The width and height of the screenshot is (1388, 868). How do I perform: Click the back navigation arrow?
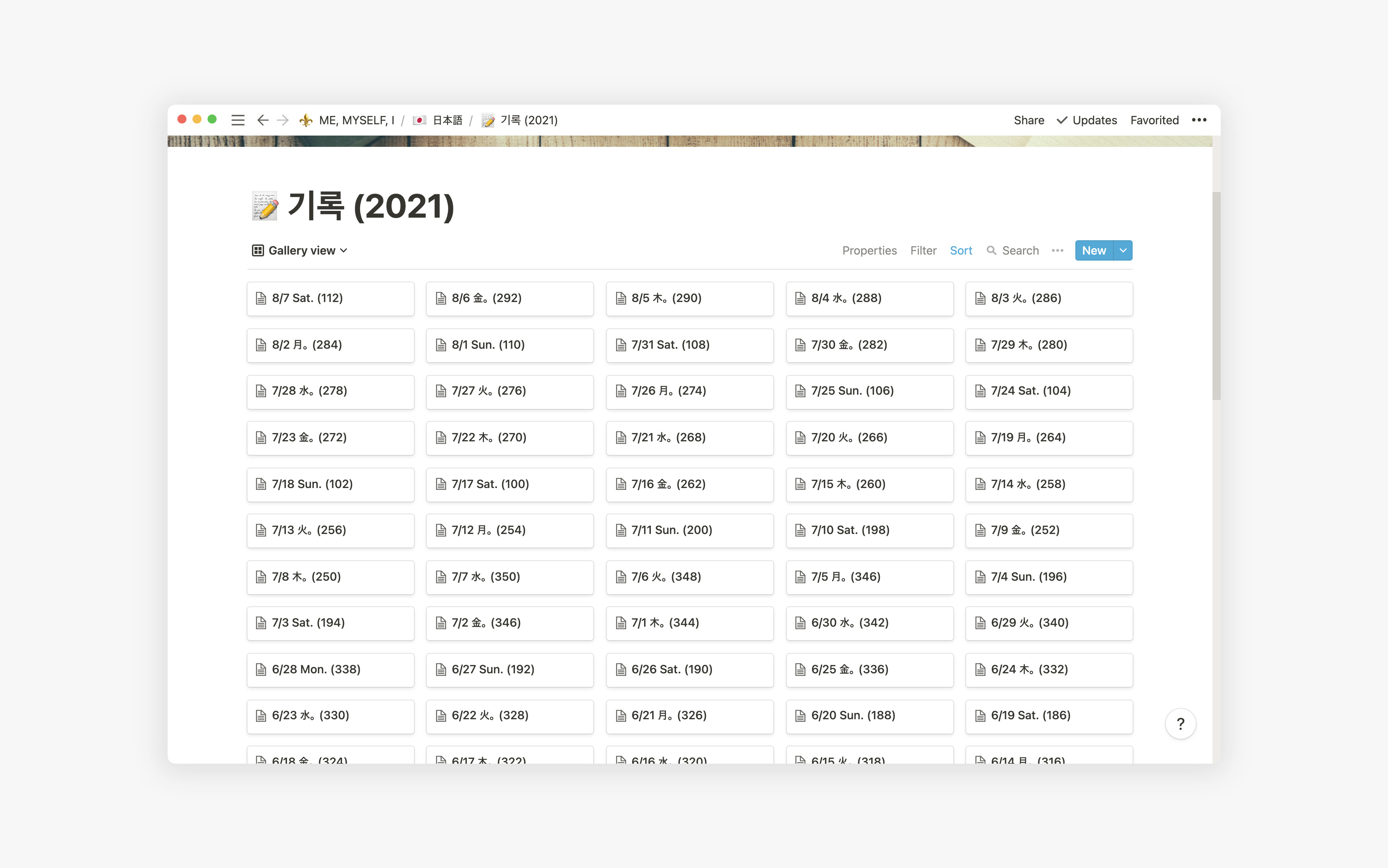[262, 120]
